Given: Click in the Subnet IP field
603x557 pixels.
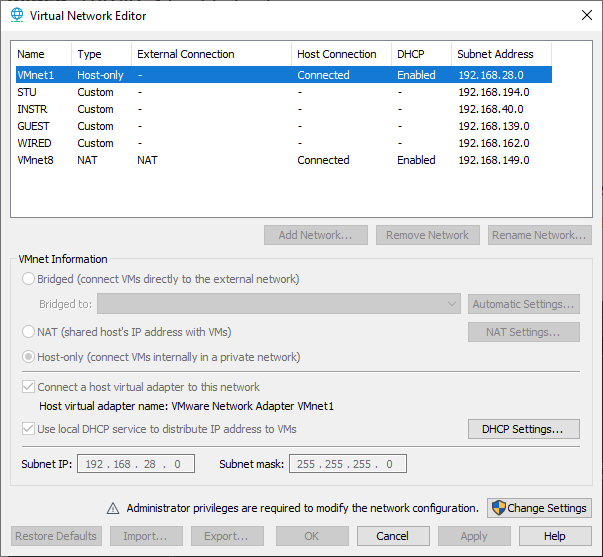Looking at the screenshot, I should click(x=136, y=464).
